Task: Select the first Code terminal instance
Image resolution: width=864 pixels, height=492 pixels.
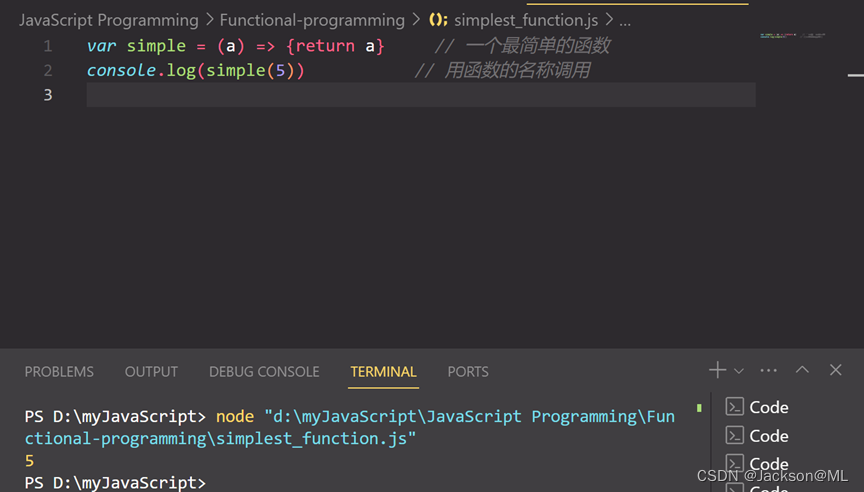Action: pyautogui.click(x=757, y=407)
